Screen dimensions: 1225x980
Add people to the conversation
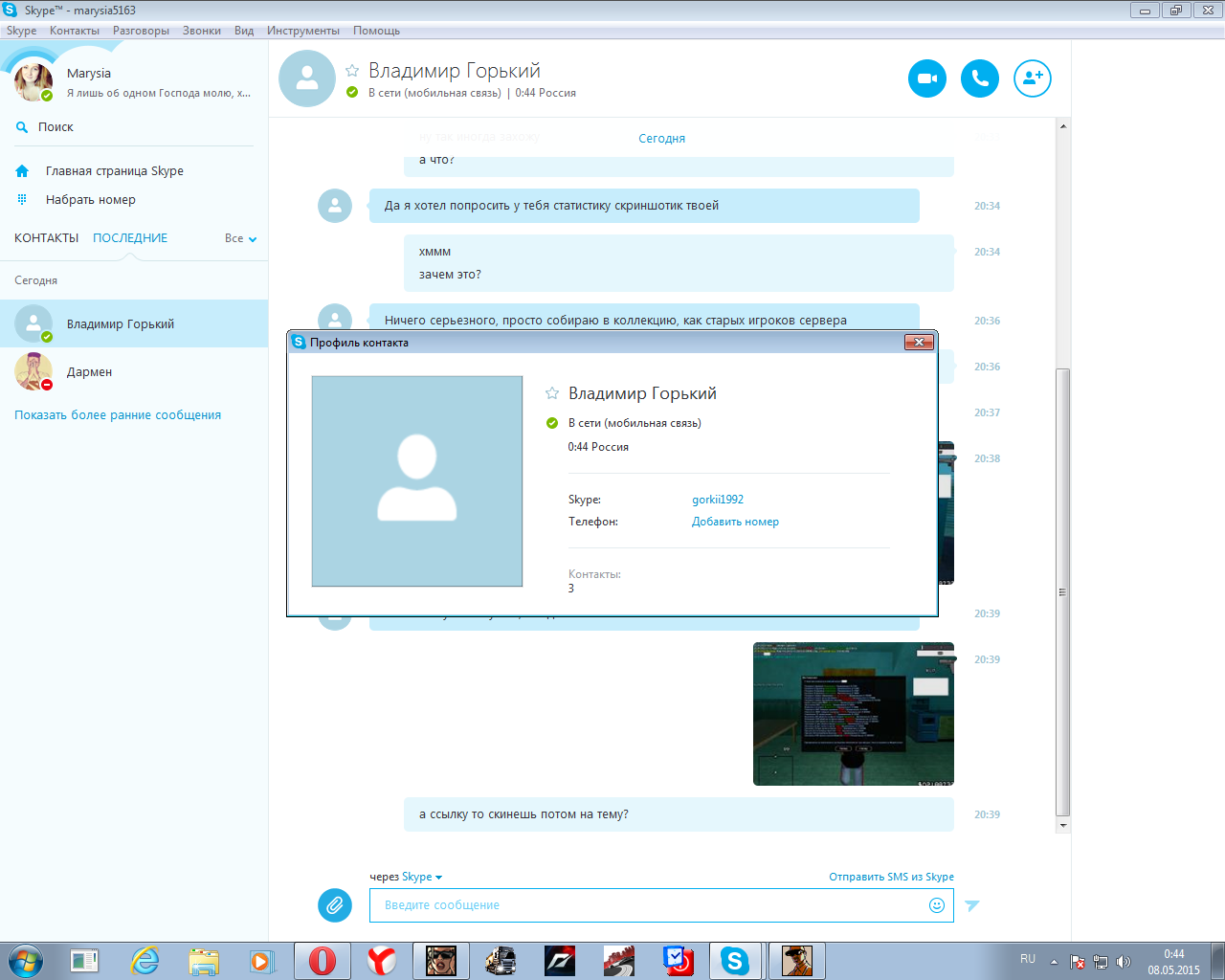pos(1033,78)
